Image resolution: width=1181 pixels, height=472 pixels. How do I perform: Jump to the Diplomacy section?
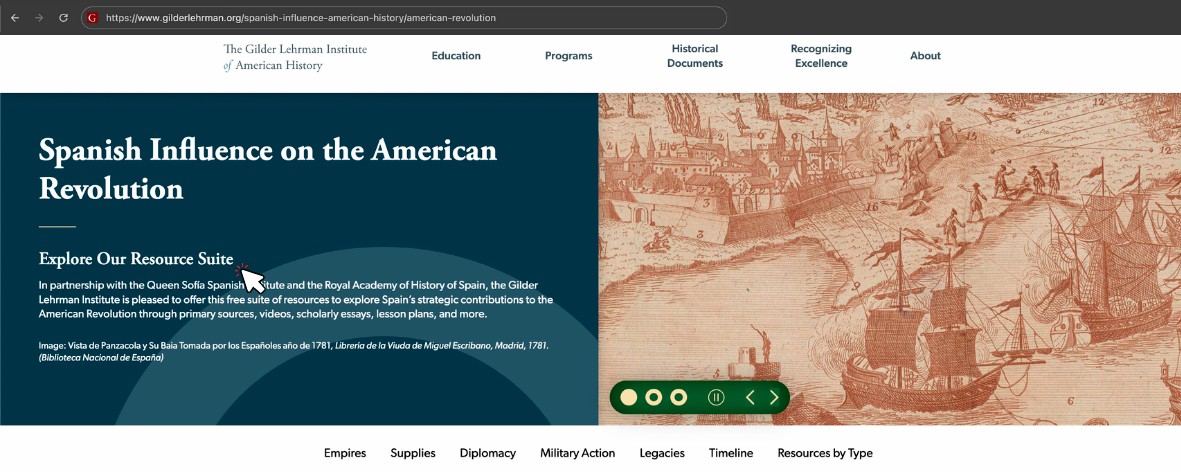coord(488,453)
